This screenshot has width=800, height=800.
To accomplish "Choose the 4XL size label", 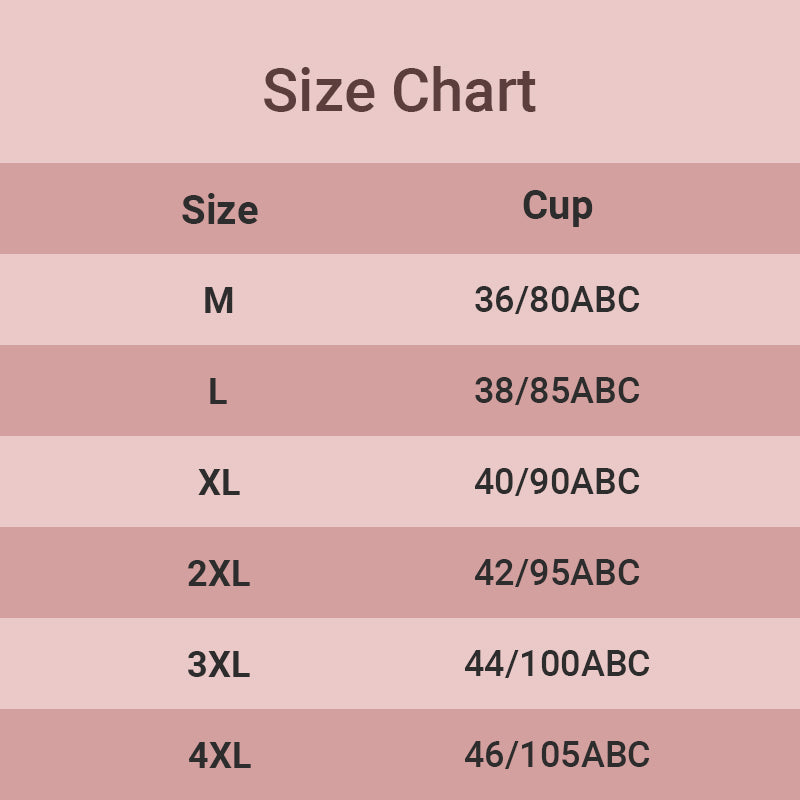I will click(x=219, y=756).
